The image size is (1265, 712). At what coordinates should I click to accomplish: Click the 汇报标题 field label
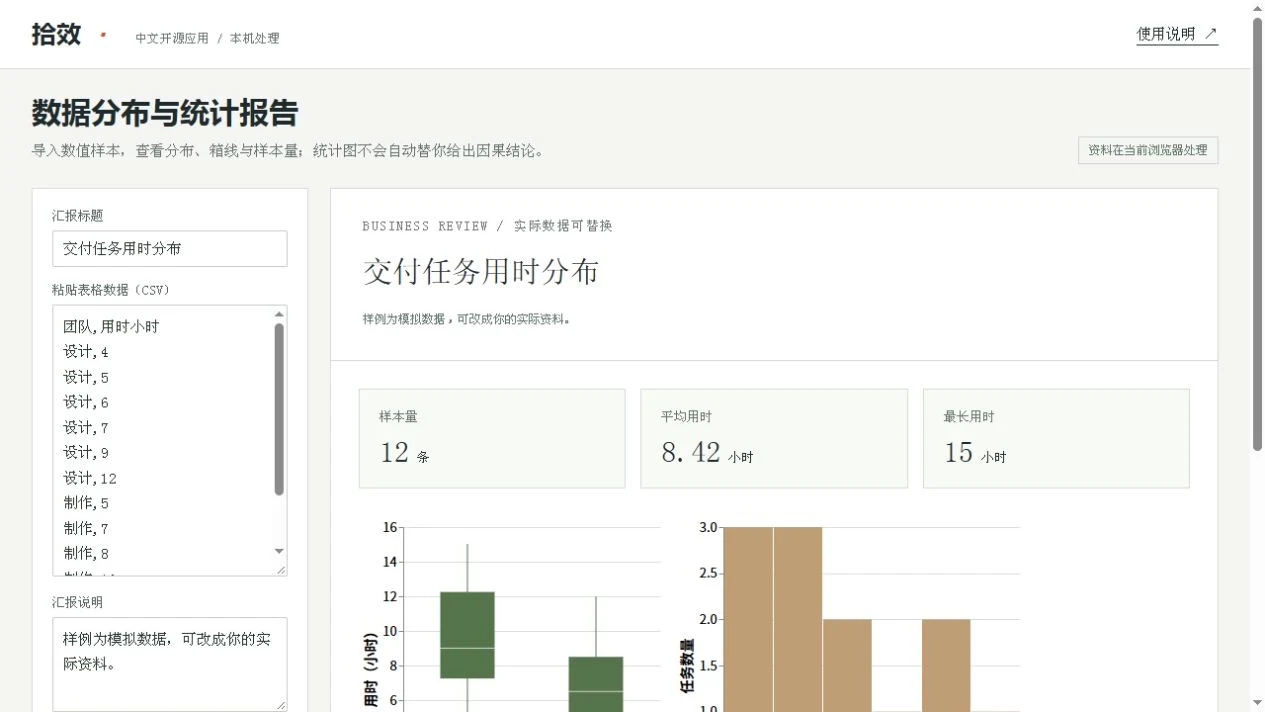(x=78, y=215)
